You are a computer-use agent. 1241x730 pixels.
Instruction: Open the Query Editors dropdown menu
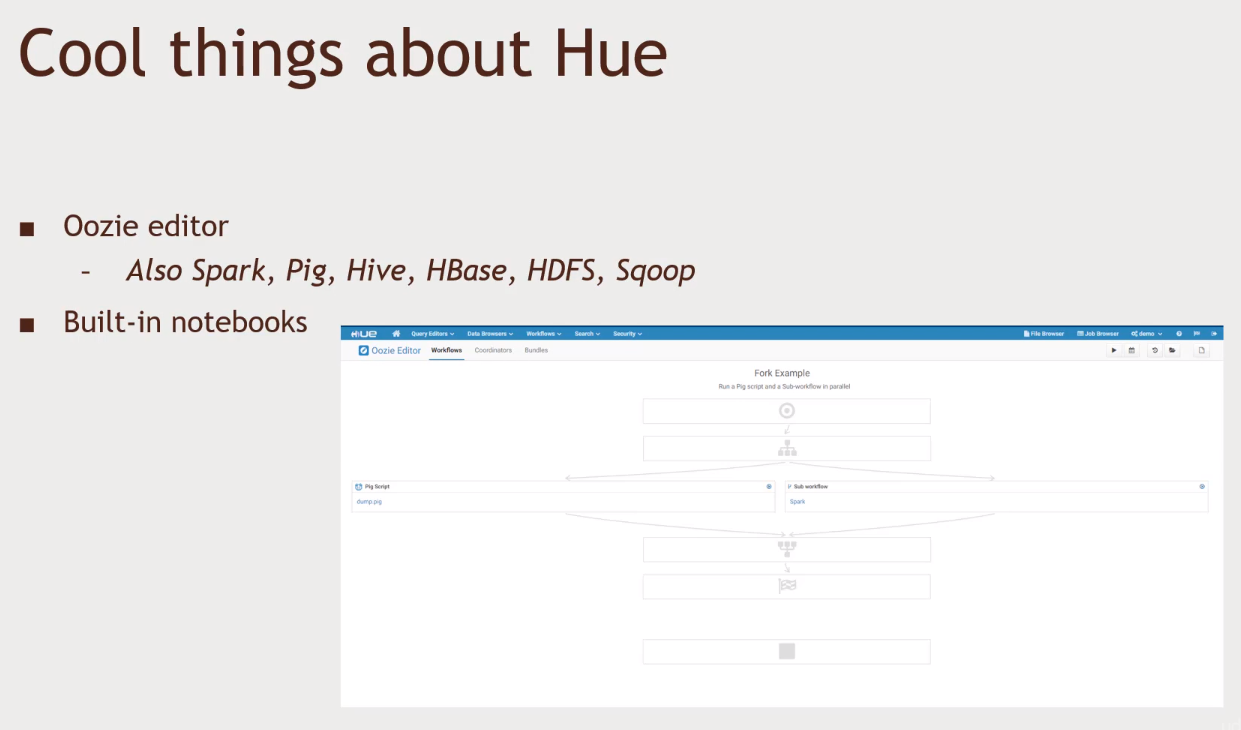point(433,334)
